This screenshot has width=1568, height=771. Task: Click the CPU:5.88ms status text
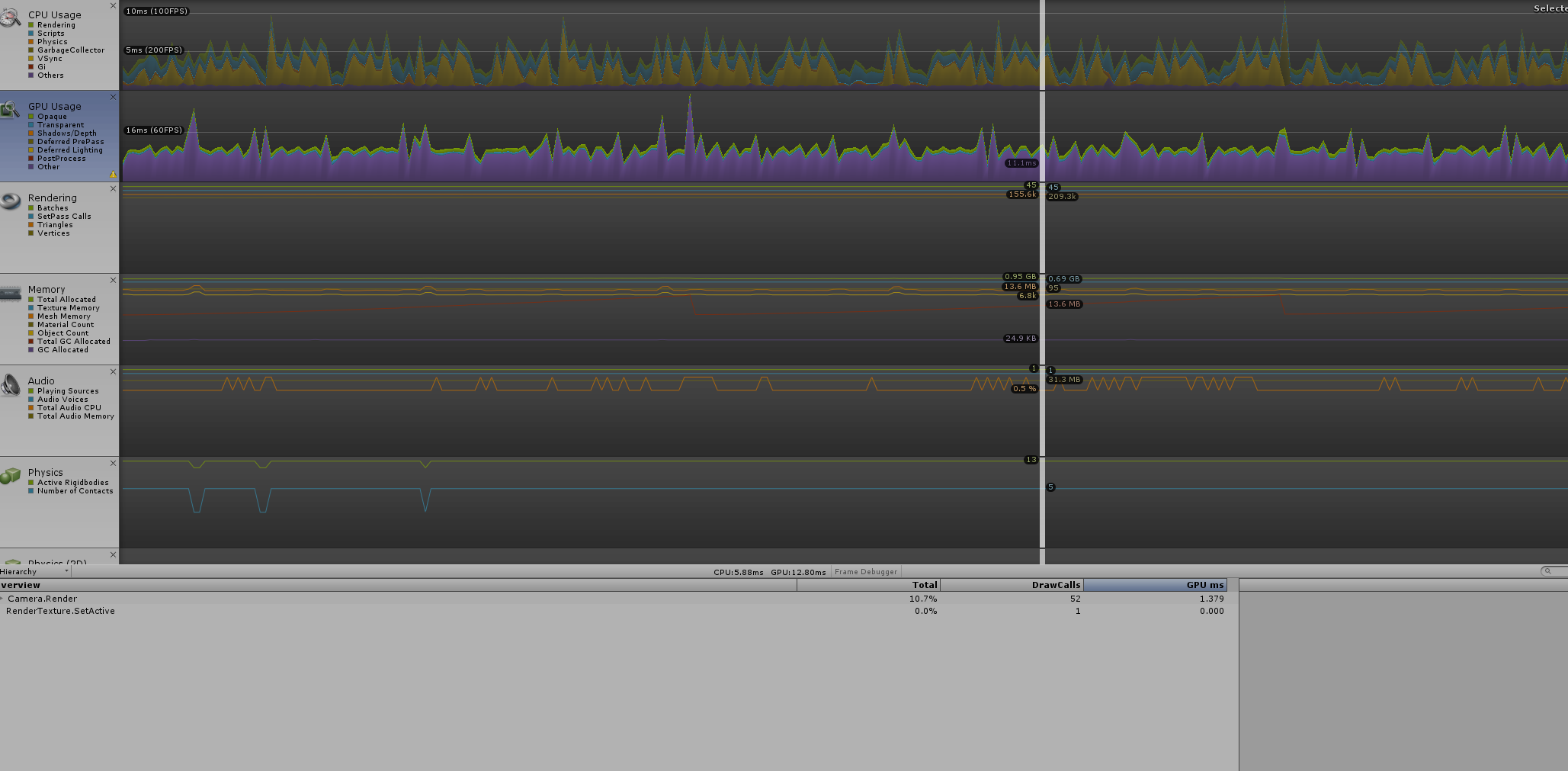pos(739,572)
